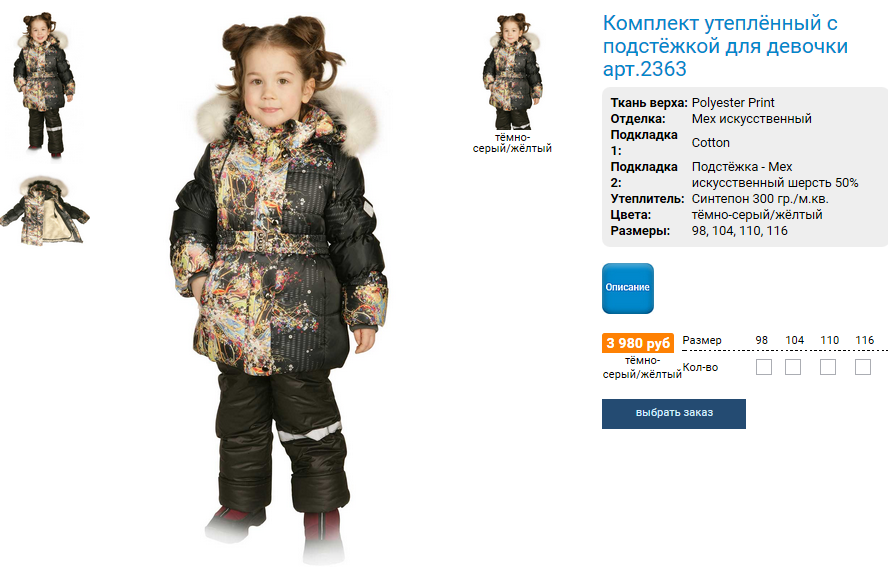The width and height of the screenshot is (888, 567).
Task: Open the product title link арт.2363
Action: click(725, 46)
